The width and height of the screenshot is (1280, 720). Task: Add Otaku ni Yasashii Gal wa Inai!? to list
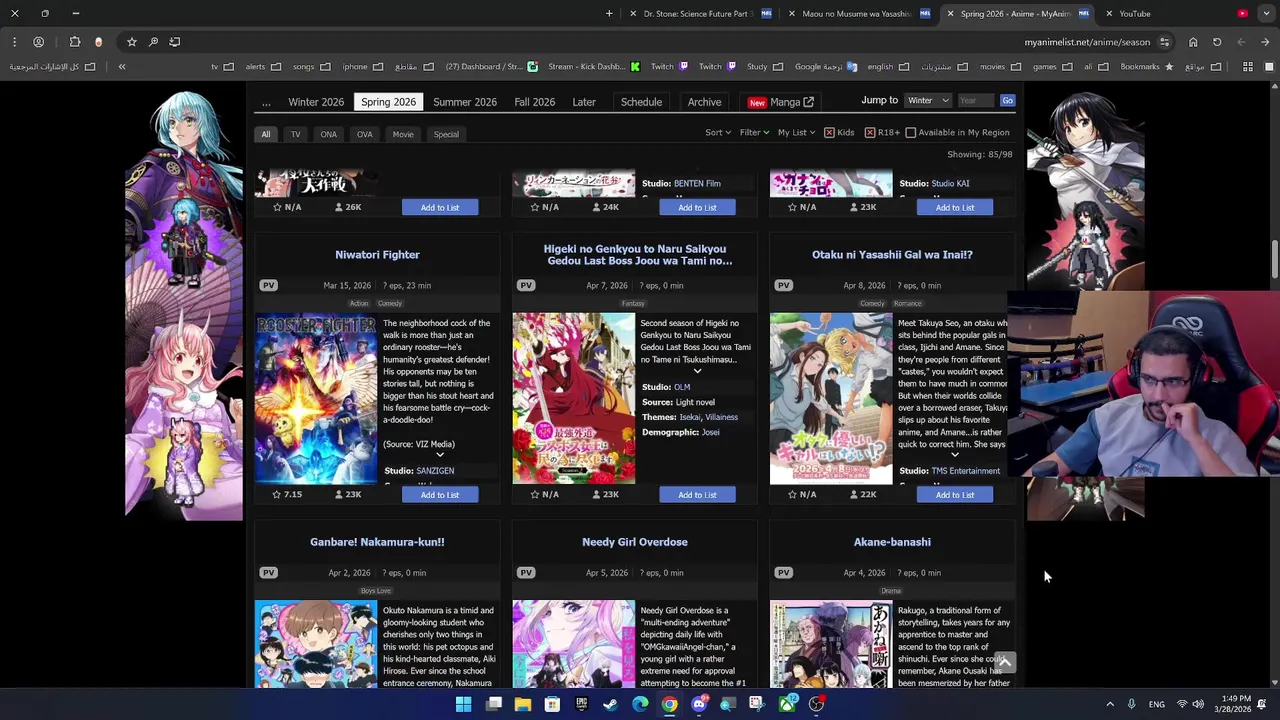tap(955, 495)
